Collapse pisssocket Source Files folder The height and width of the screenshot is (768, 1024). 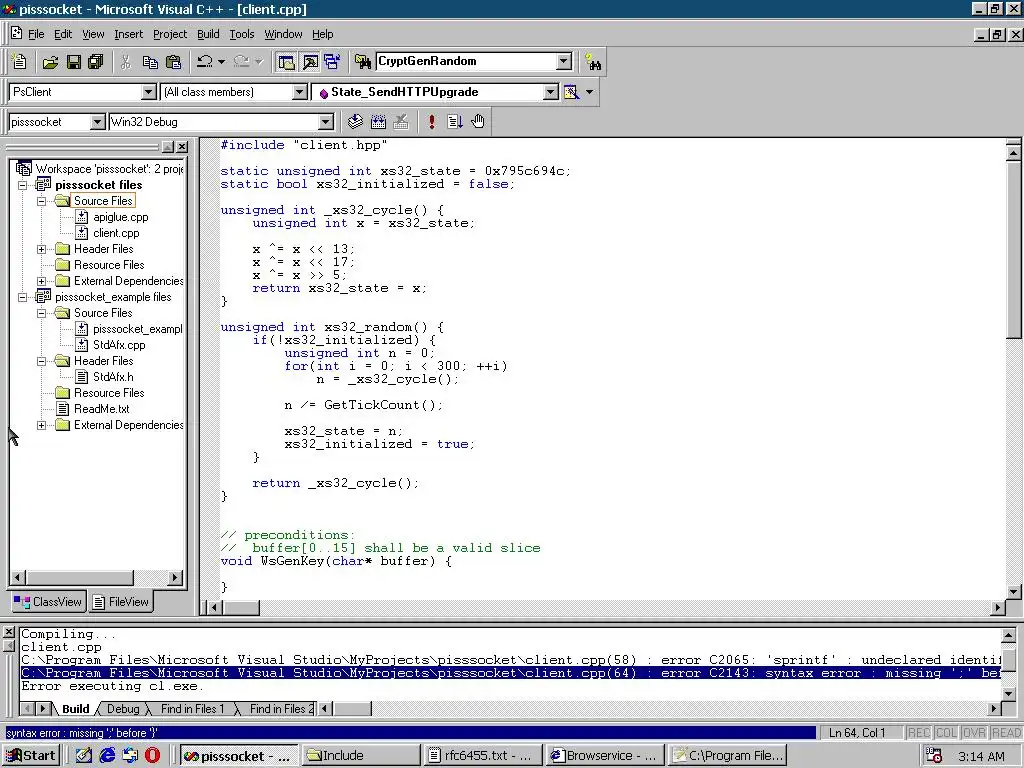42,201
